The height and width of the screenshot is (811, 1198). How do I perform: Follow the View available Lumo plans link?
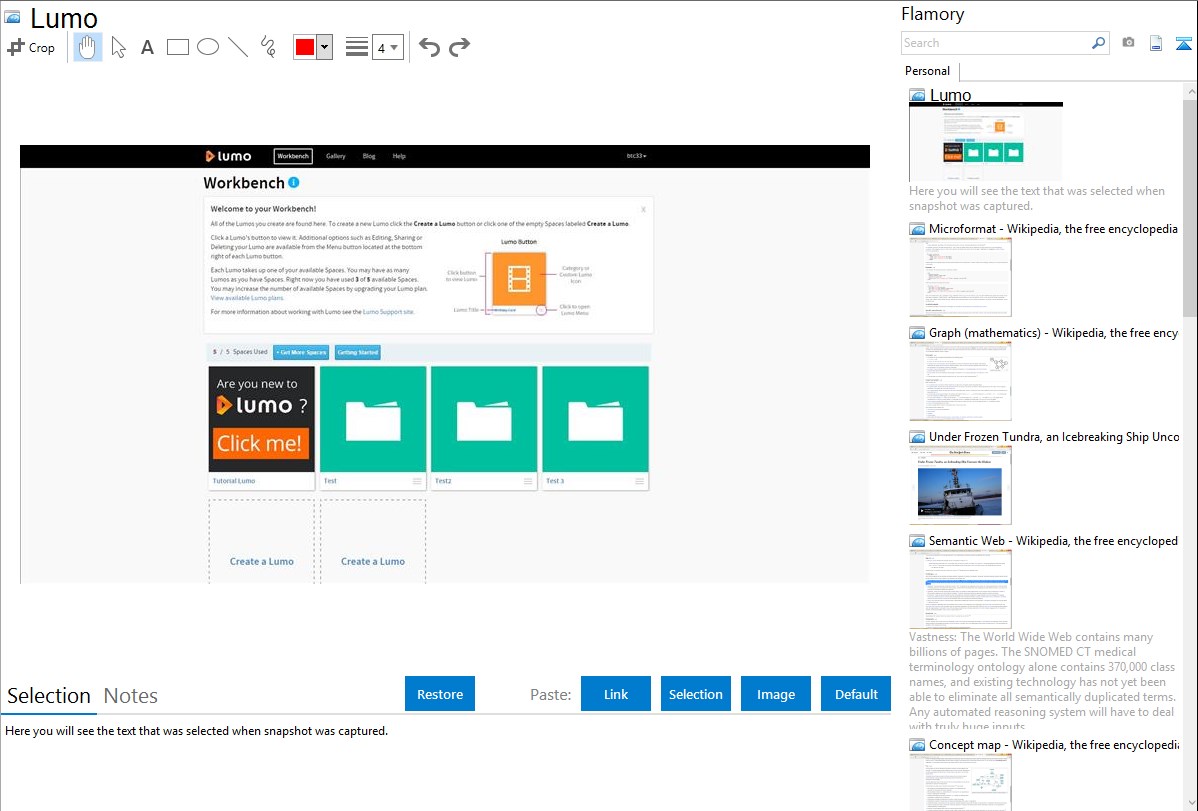pyautogui.click(x=247, y=298)
